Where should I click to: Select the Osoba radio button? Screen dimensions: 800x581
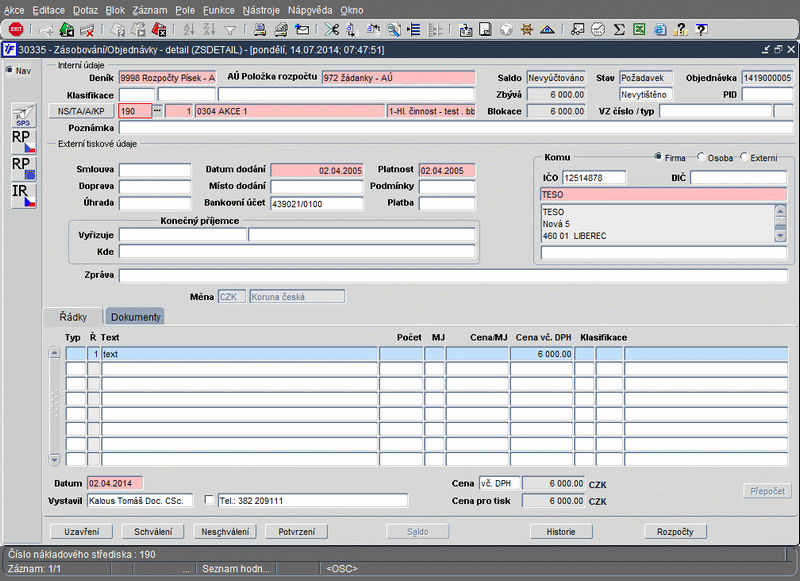coord(701,157)
